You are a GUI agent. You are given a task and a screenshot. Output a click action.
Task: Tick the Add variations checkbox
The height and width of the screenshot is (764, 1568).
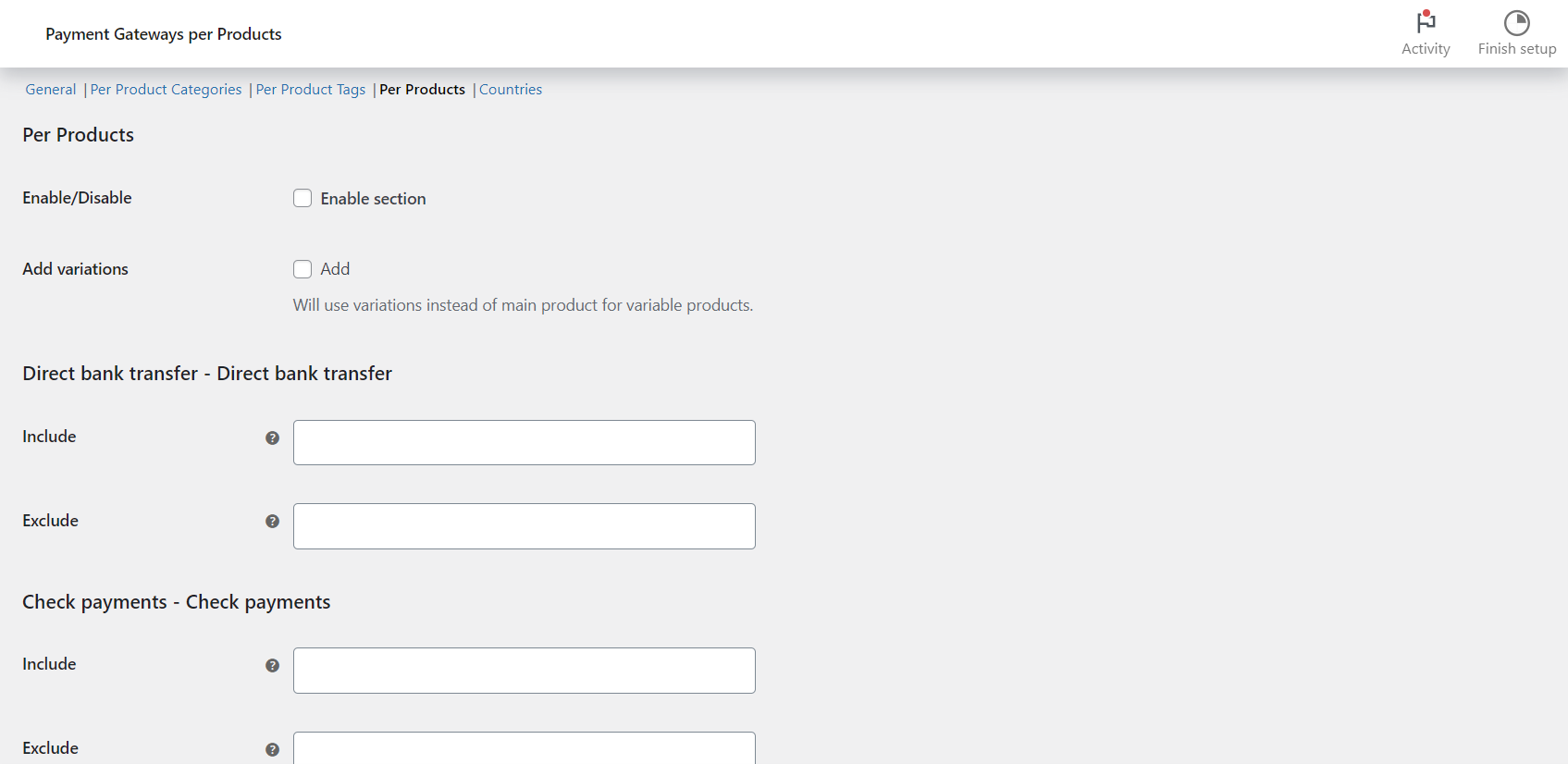coord(302,269)
